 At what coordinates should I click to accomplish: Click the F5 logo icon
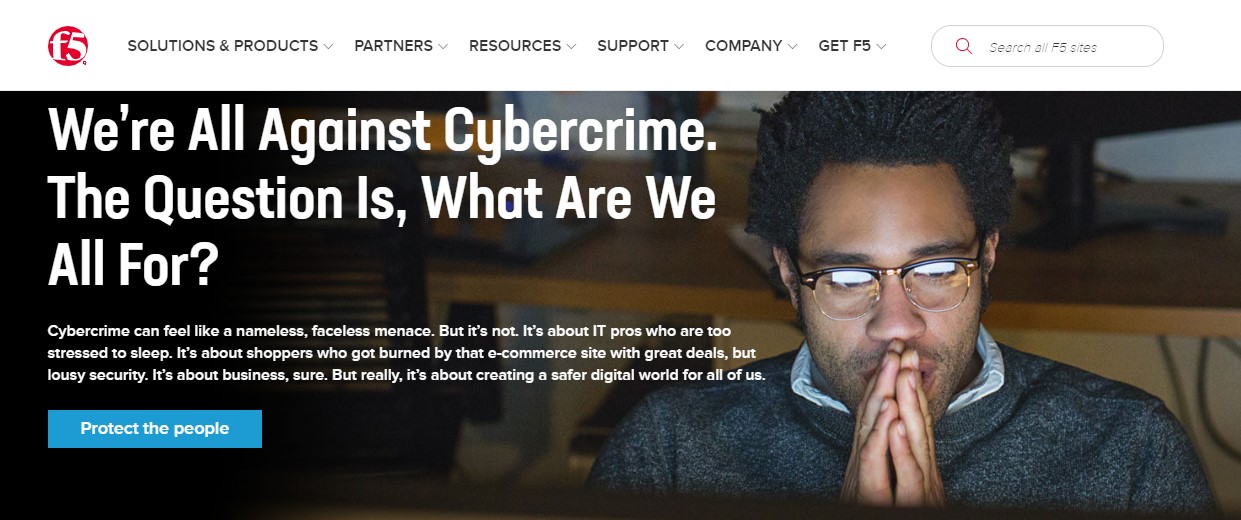pos(68,45)
